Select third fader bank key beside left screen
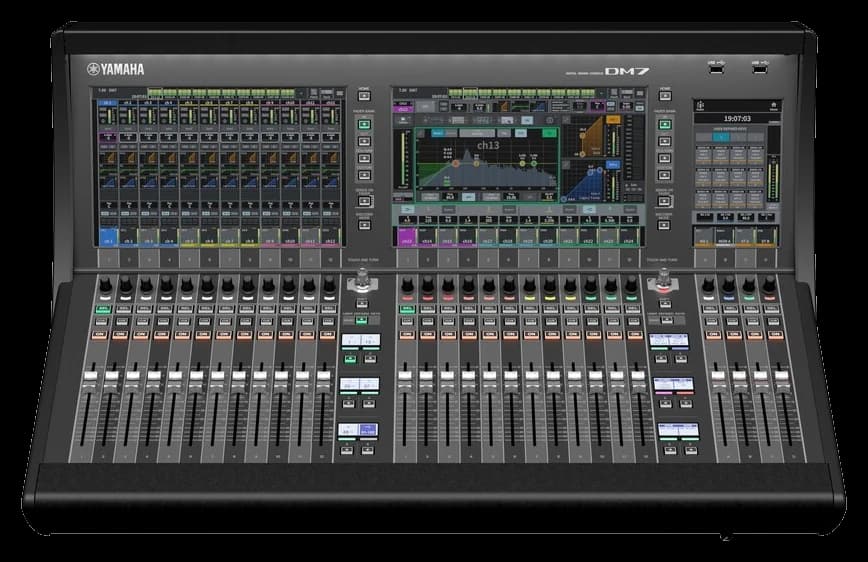868x562 pixels. pos(364,158)
